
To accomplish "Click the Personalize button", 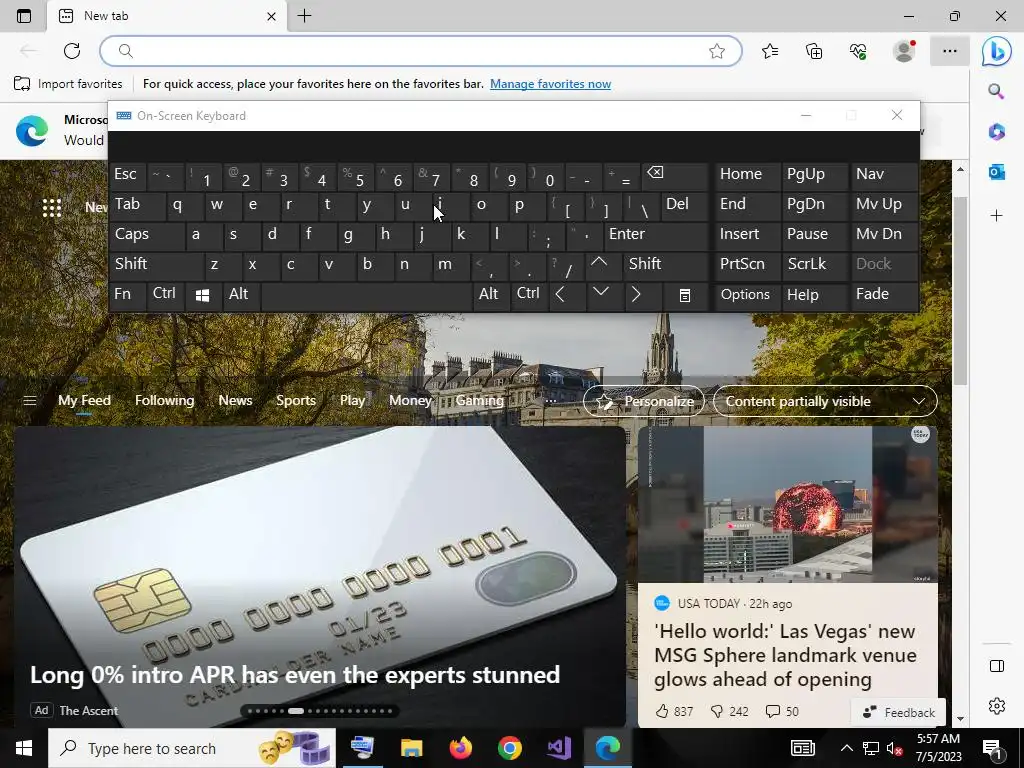I will pos(644,401).
